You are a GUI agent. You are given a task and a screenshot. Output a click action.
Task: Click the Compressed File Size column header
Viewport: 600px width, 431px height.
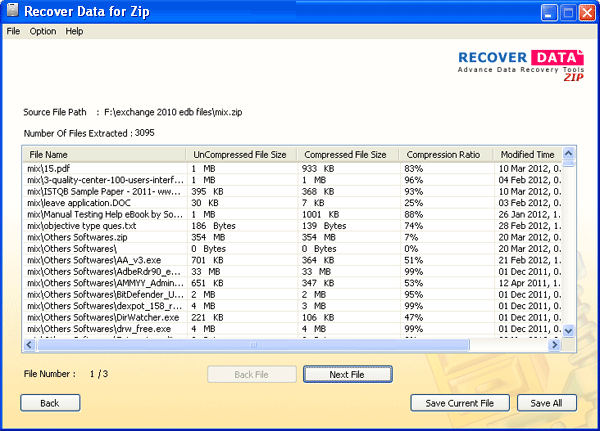pos(345,155)
